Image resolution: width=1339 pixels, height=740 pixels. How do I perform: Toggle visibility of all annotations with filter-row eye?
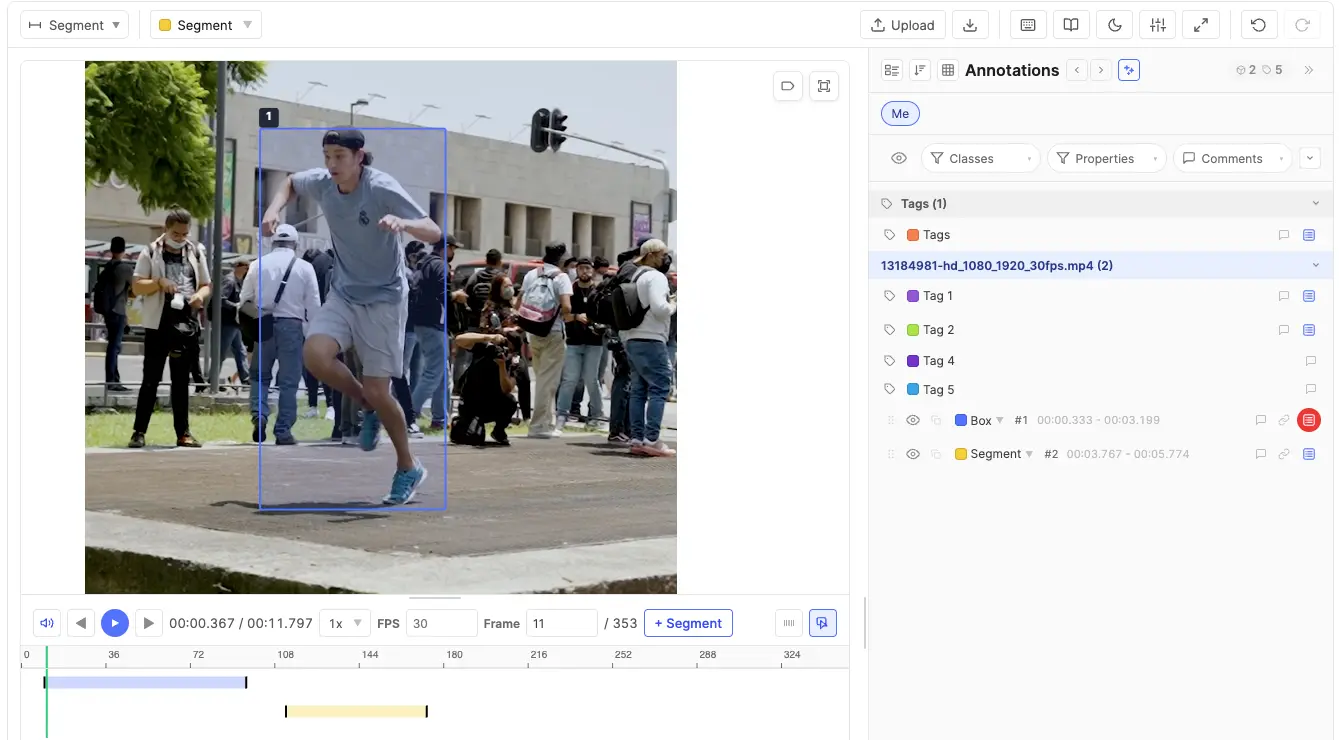point(899,158)
